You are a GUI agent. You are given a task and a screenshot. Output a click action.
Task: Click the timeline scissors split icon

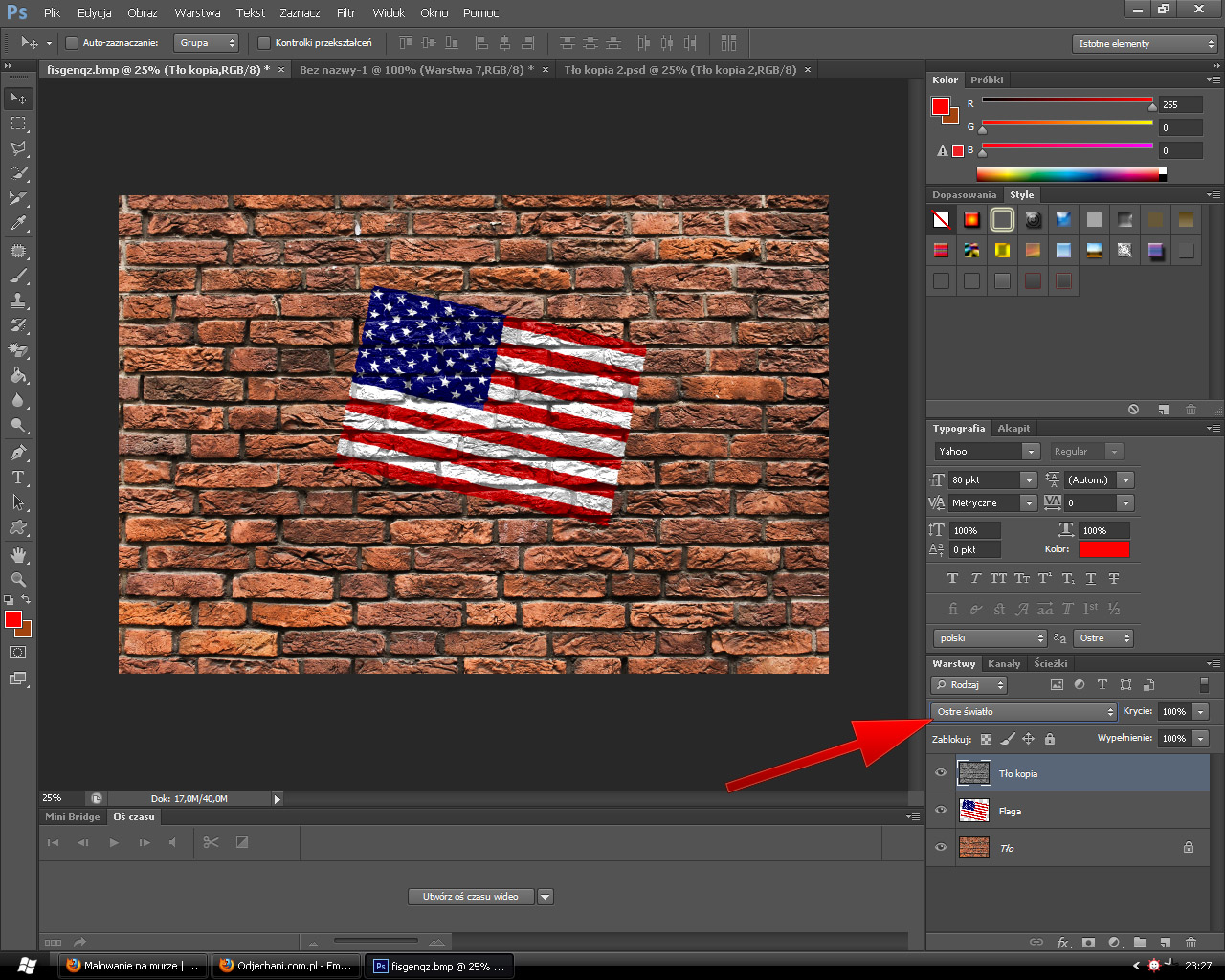coord(212,842)
